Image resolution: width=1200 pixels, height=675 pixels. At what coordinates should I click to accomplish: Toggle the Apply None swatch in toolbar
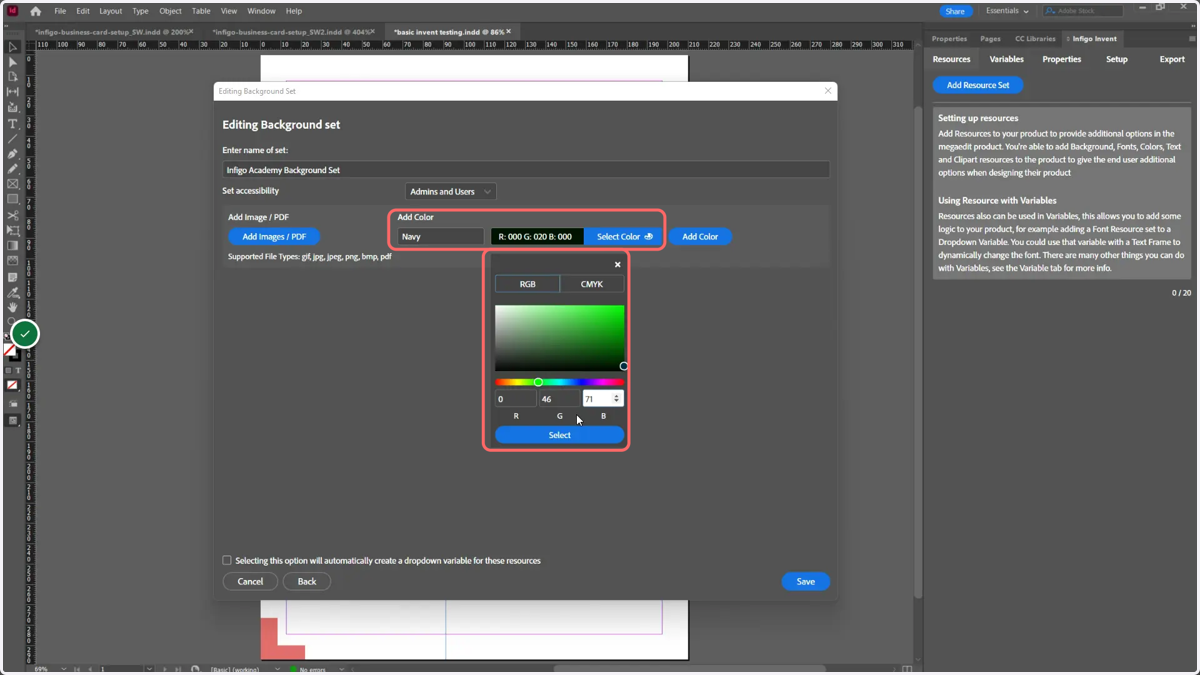click(x=13, y=385)
